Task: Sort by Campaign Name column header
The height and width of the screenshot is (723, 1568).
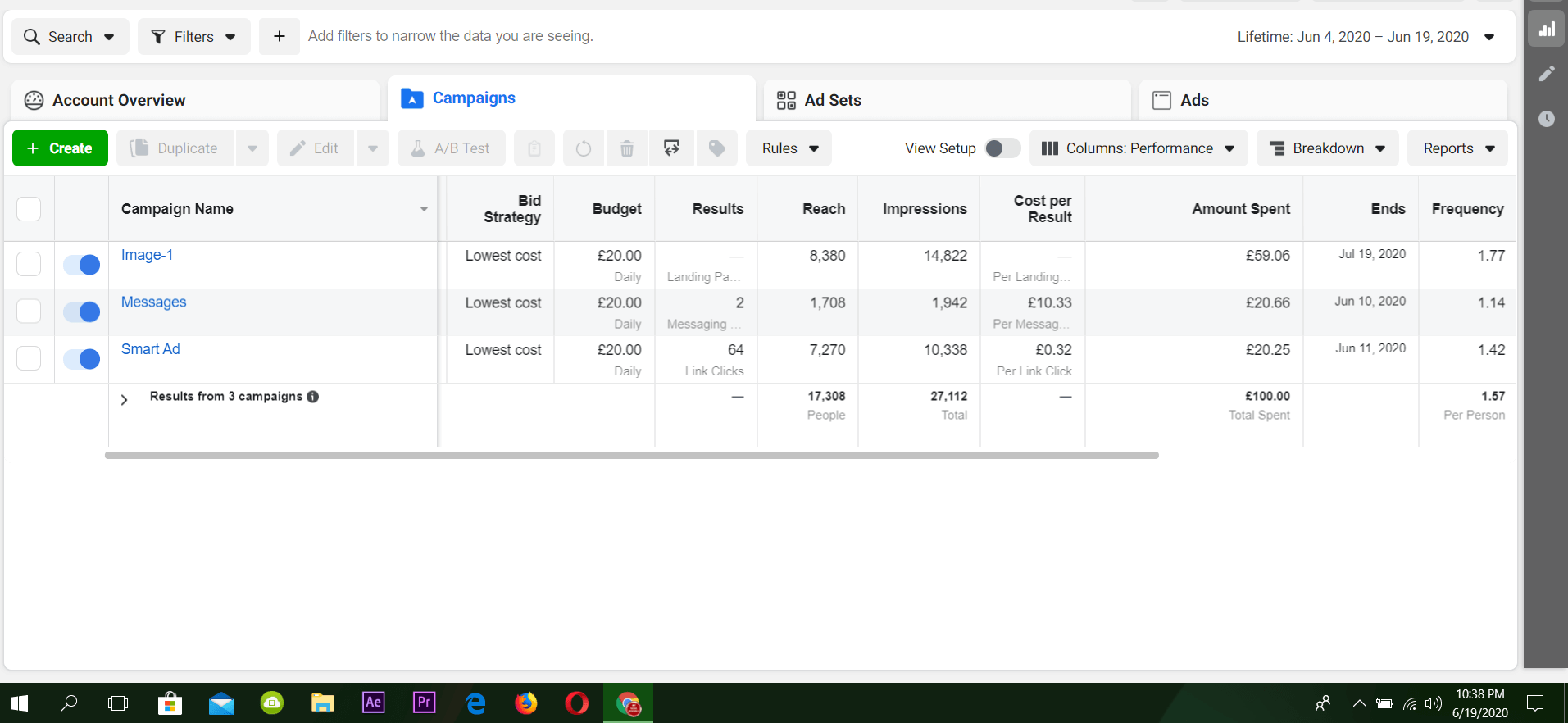Action: (272, 209)
